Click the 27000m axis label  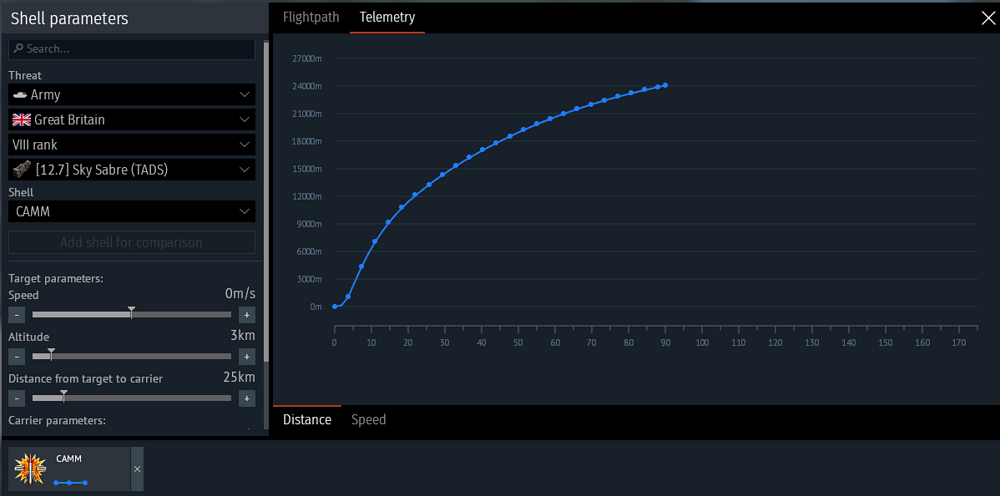[x=307, y=59]
